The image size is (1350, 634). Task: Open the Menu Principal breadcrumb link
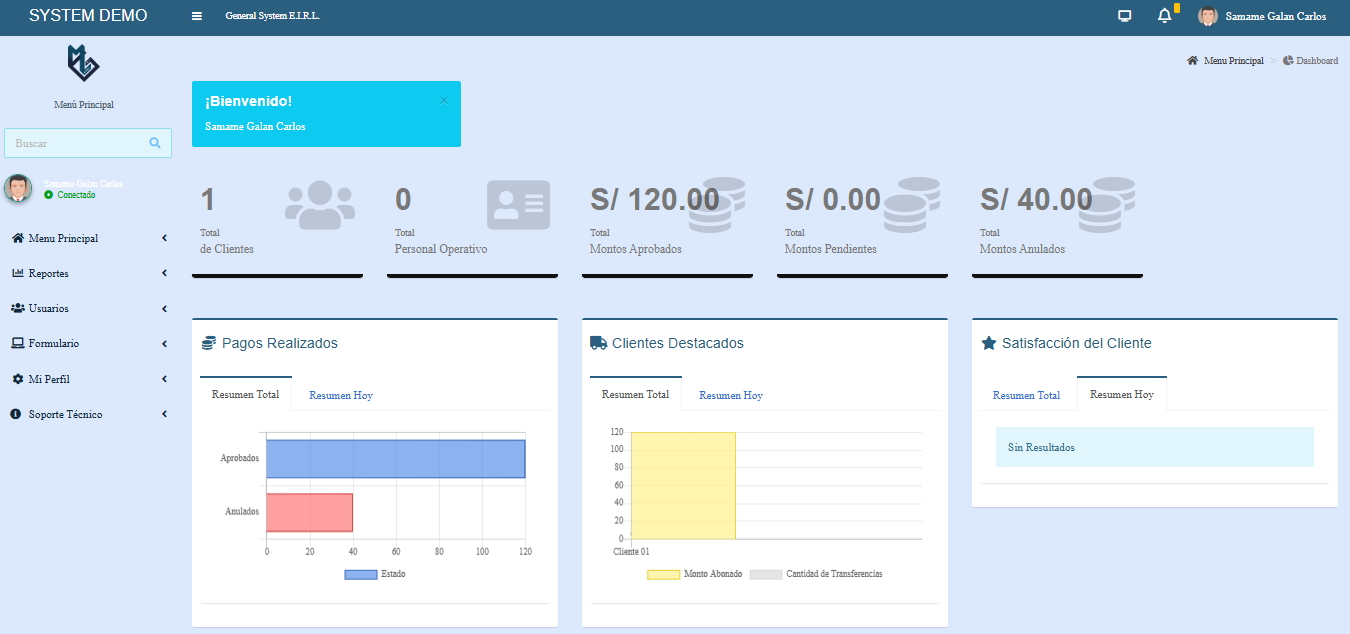1233,61
